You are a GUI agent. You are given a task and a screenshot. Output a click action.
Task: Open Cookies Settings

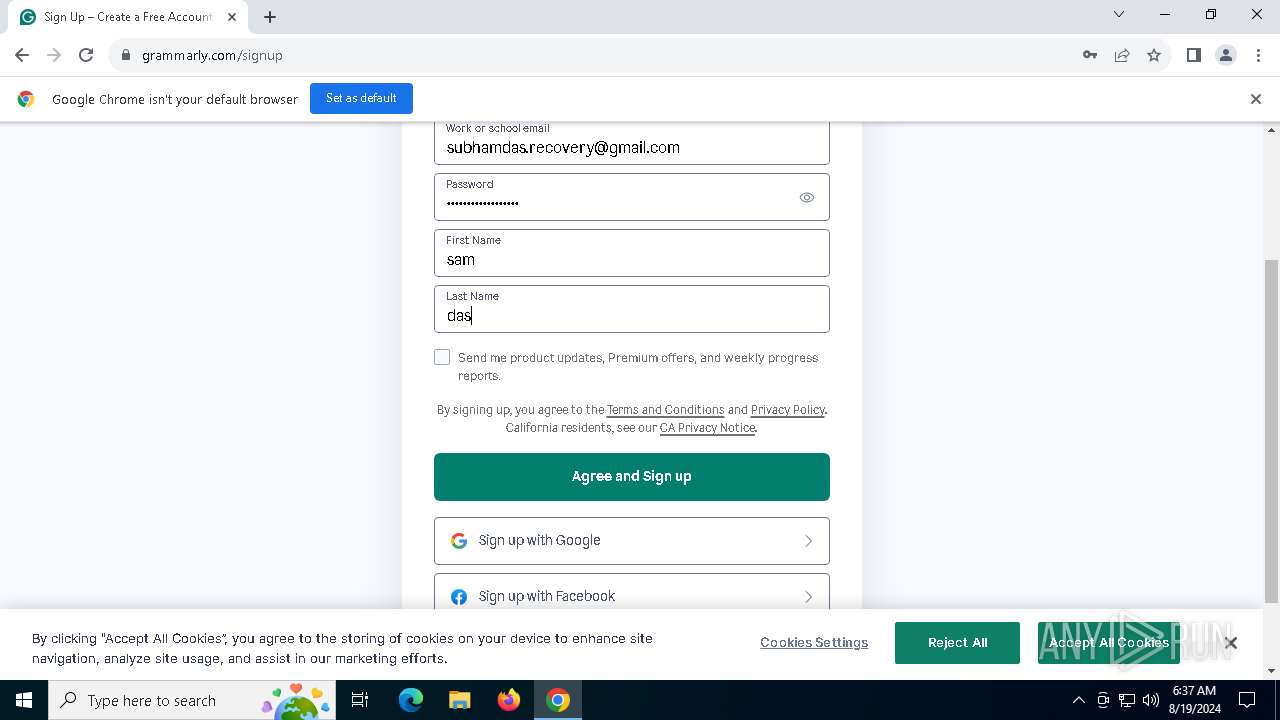pyautogui.click(x=814, y=642)
